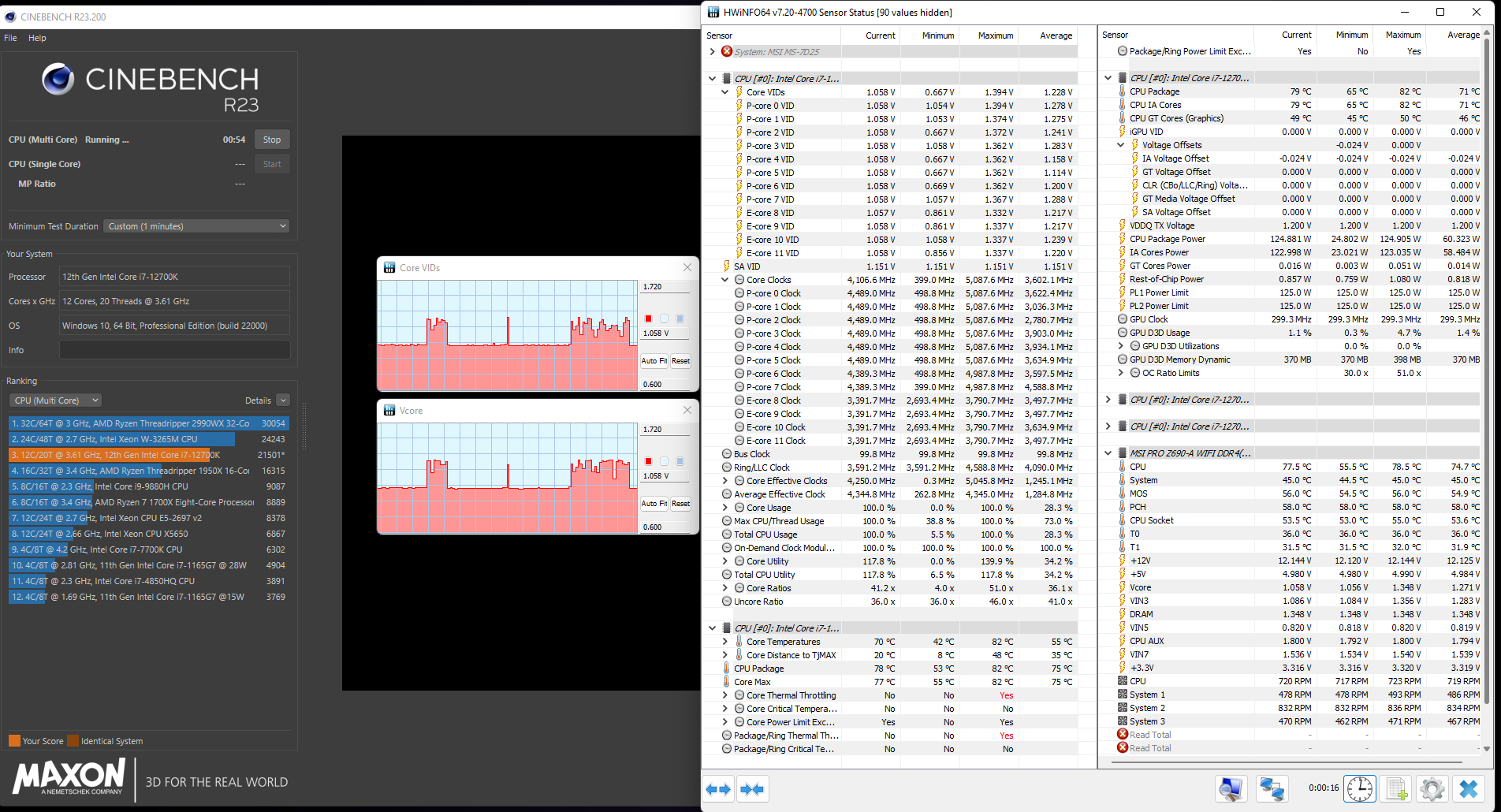Expand the Core Usage node
Viewport: 1501px width, 812px height.
[724, 508]
